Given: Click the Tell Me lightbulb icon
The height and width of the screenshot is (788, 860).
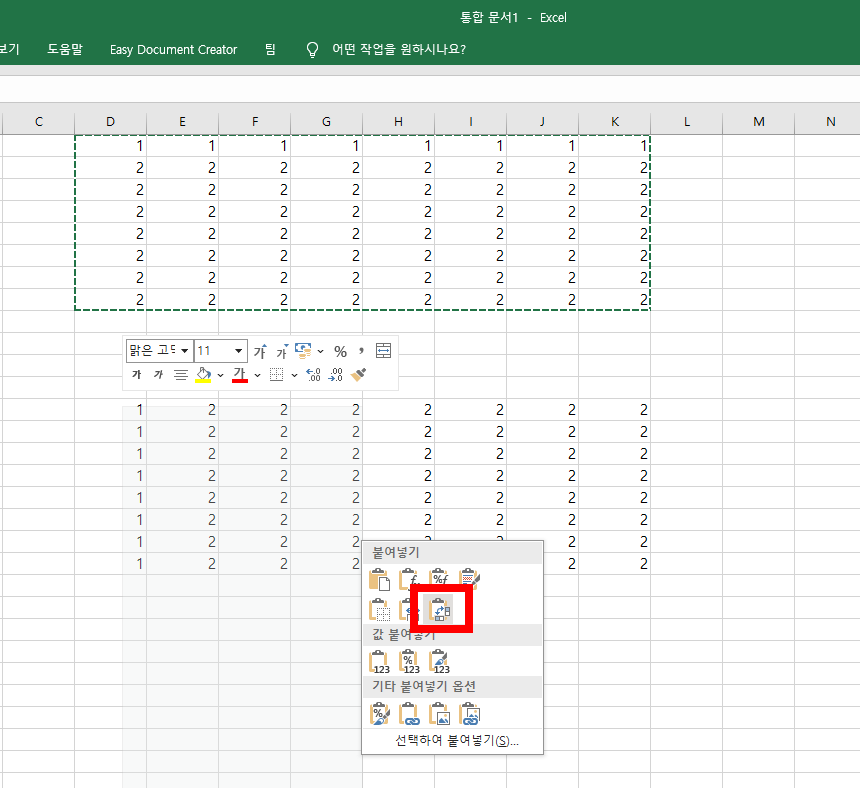Looking at the screenshot, I should pos(312,50).
